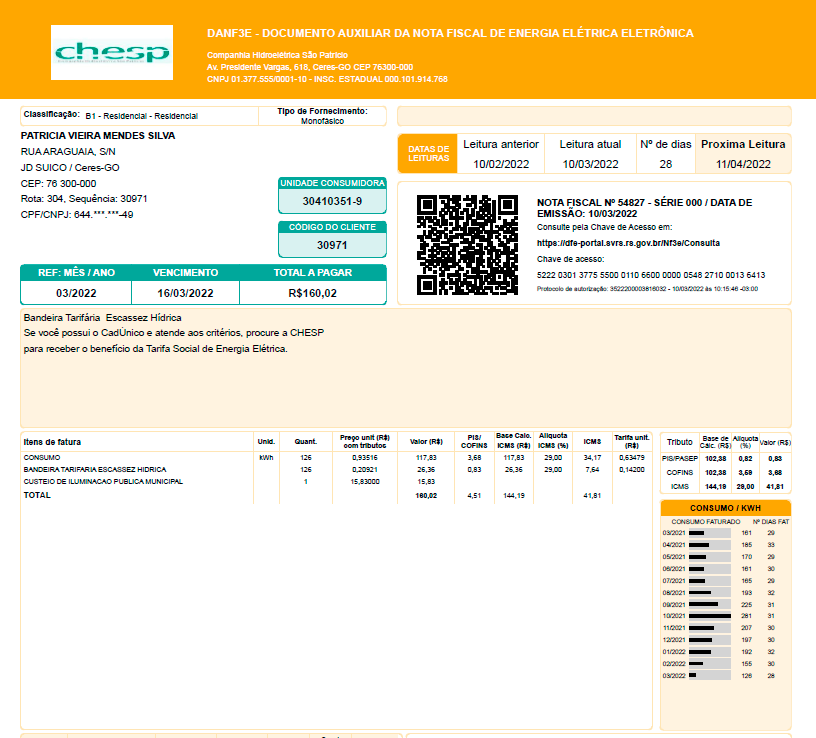Click the Ref Mês/Ano value 03/2022
This screenshot has width=816, height=738.
pos(75,293)
